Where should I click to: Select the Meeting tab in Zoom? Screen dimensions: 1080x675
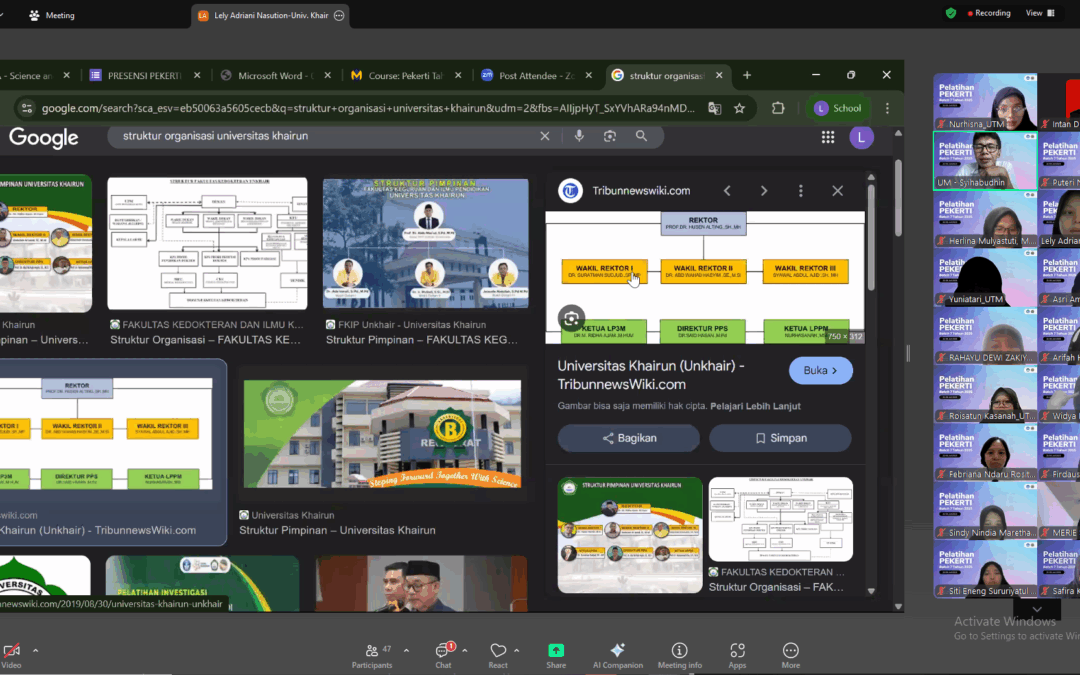pyautogui.click(x=52, y=15)
